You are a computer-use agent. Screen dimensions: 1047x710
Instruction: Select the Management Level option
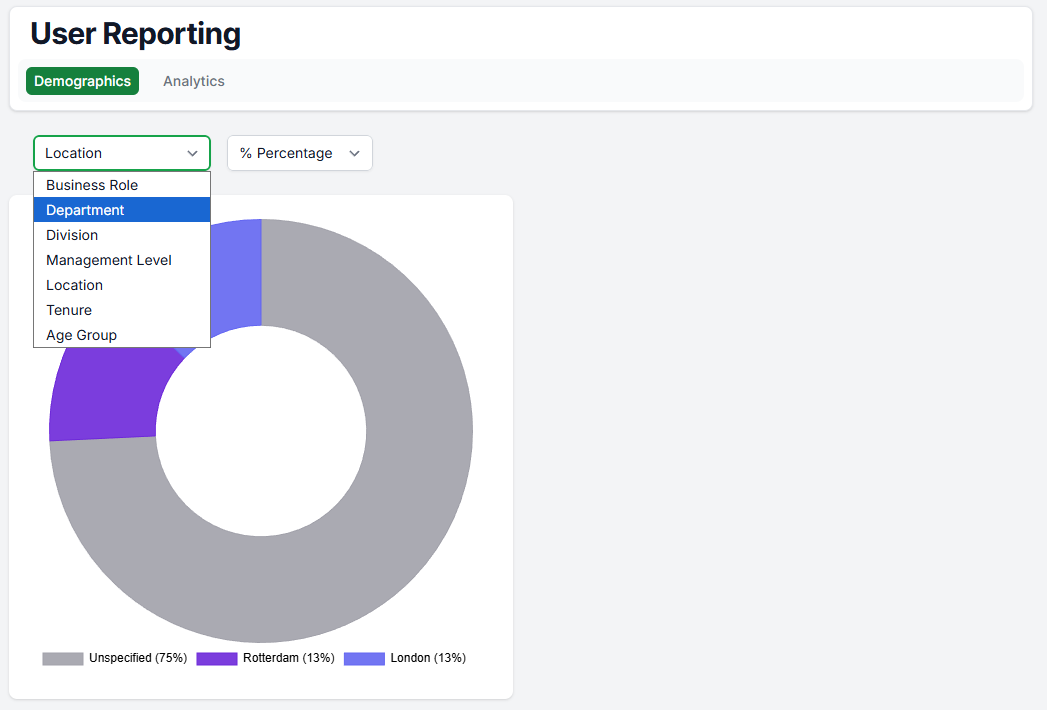(109, 260)
